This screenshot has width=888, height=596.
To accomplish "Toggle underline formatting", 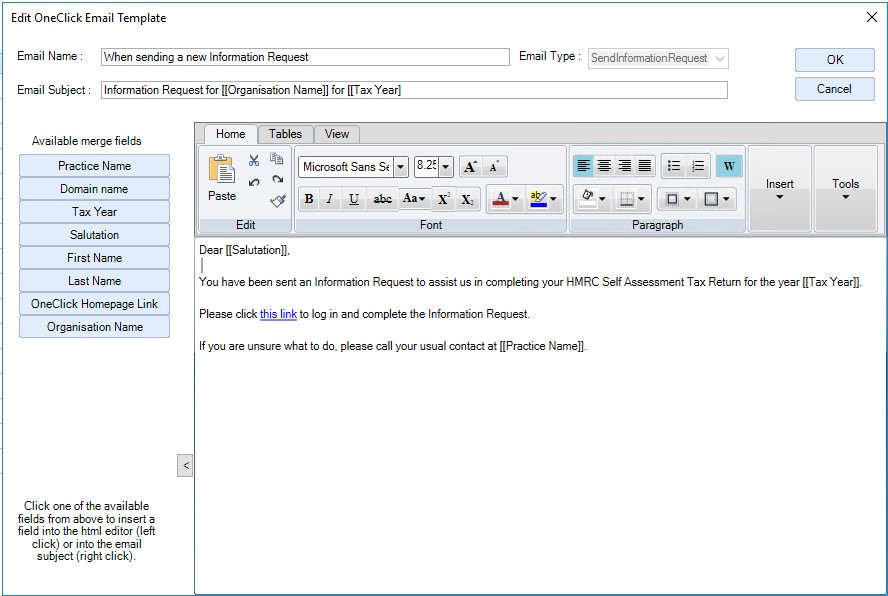I will point(353,199).
